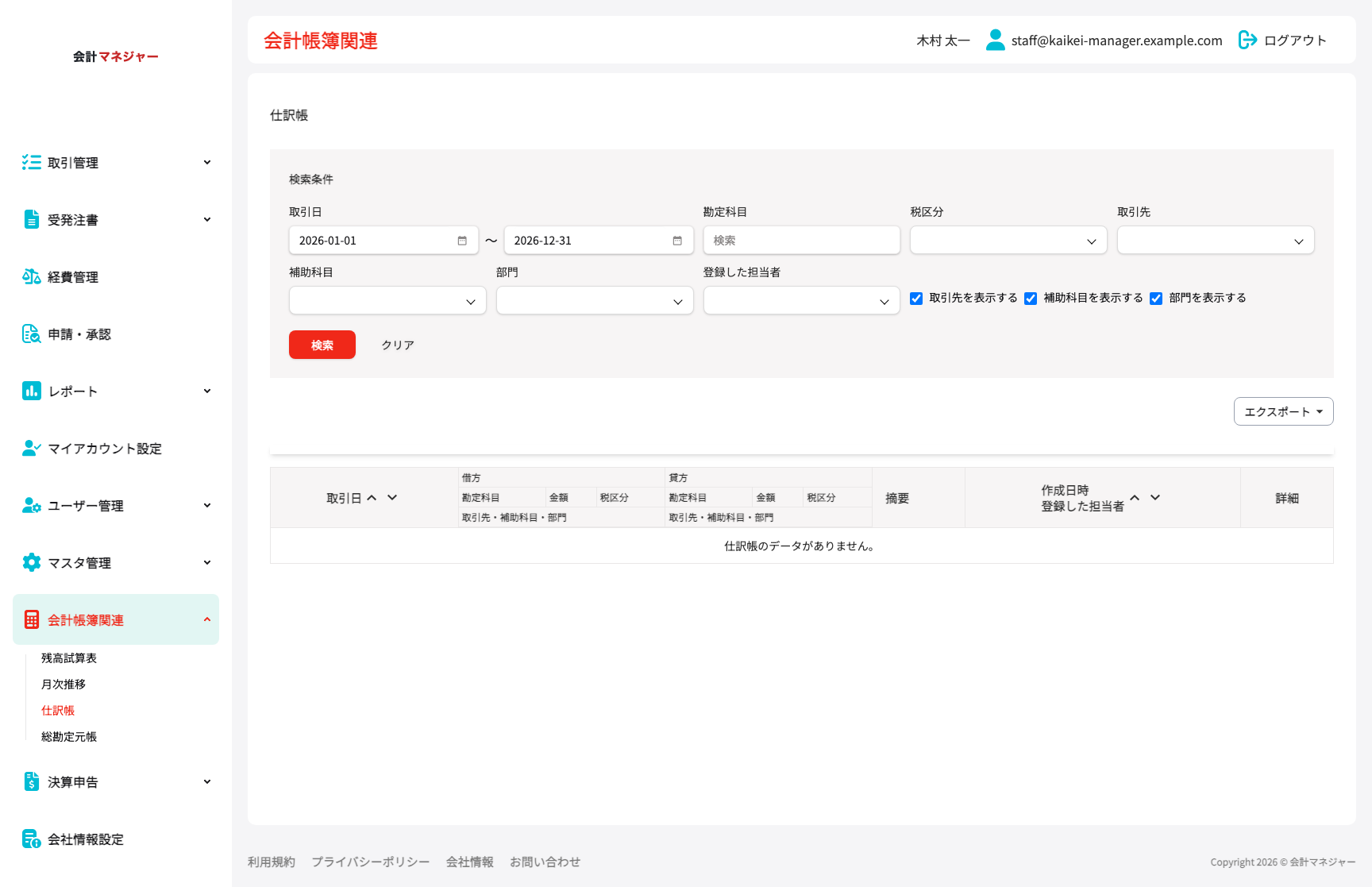Click the レポート bar chart icon

32,391
